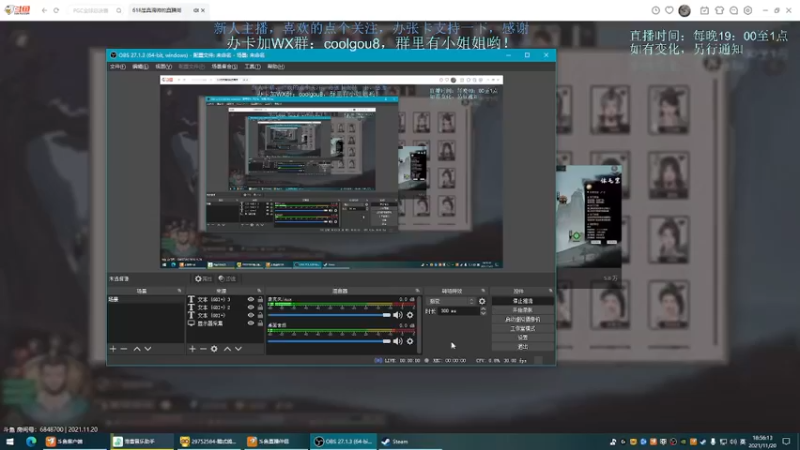Click the Exit button in OBS Controls
This screenshot has width=800, height=450.
523,347
